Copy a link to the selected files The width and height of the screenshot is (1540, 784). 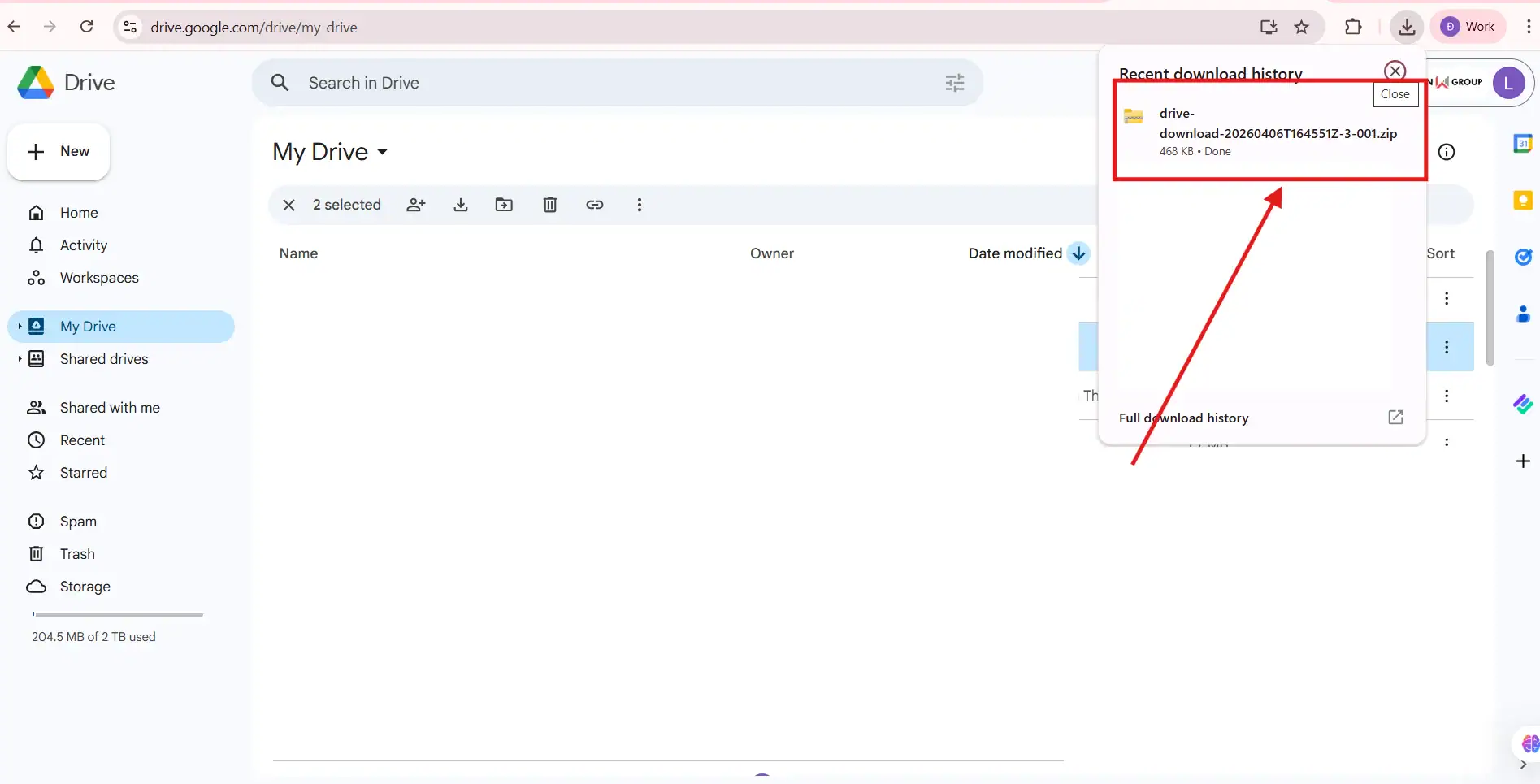click(595, 205)
